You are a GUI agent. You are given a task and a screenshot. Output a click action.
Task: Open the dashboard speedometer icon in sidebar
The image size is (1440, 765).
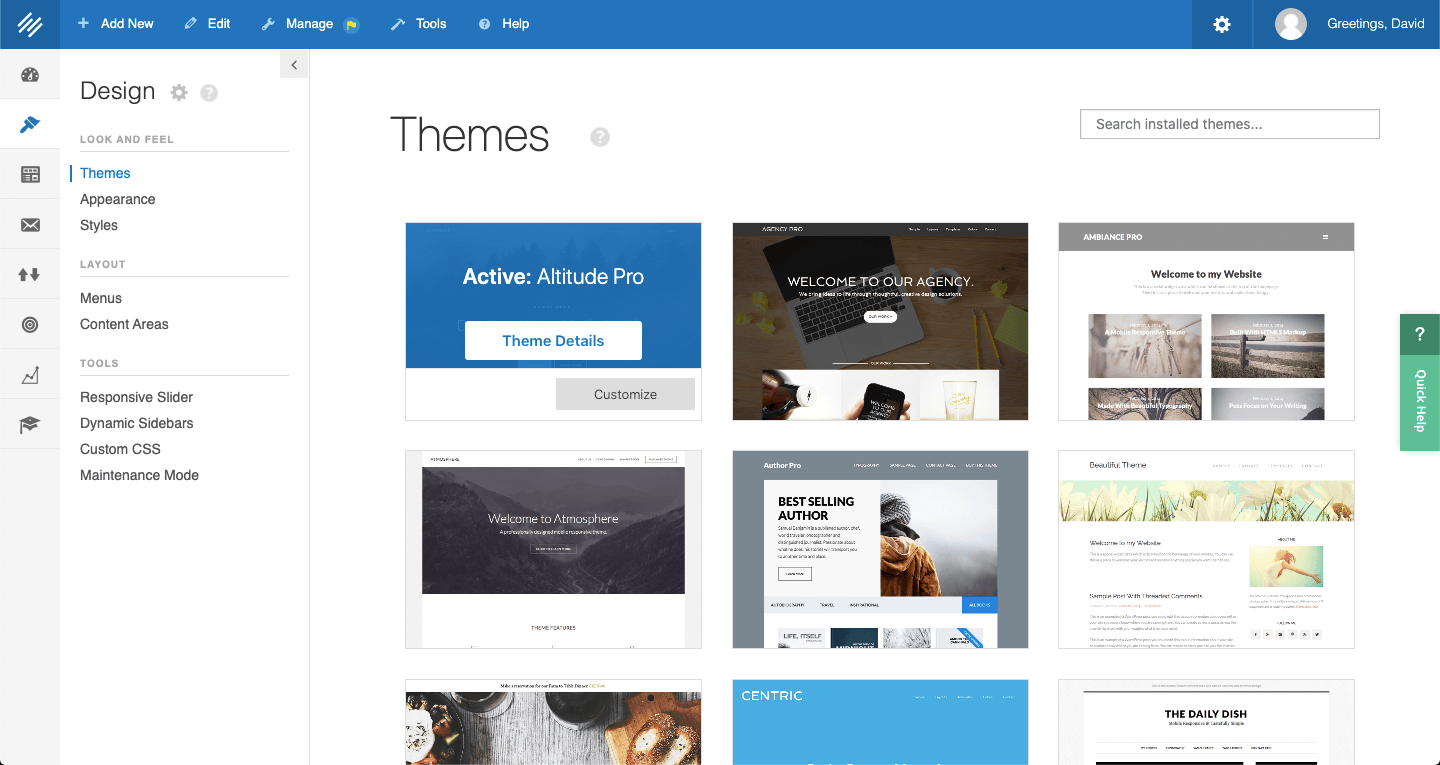tap(30, 74)
